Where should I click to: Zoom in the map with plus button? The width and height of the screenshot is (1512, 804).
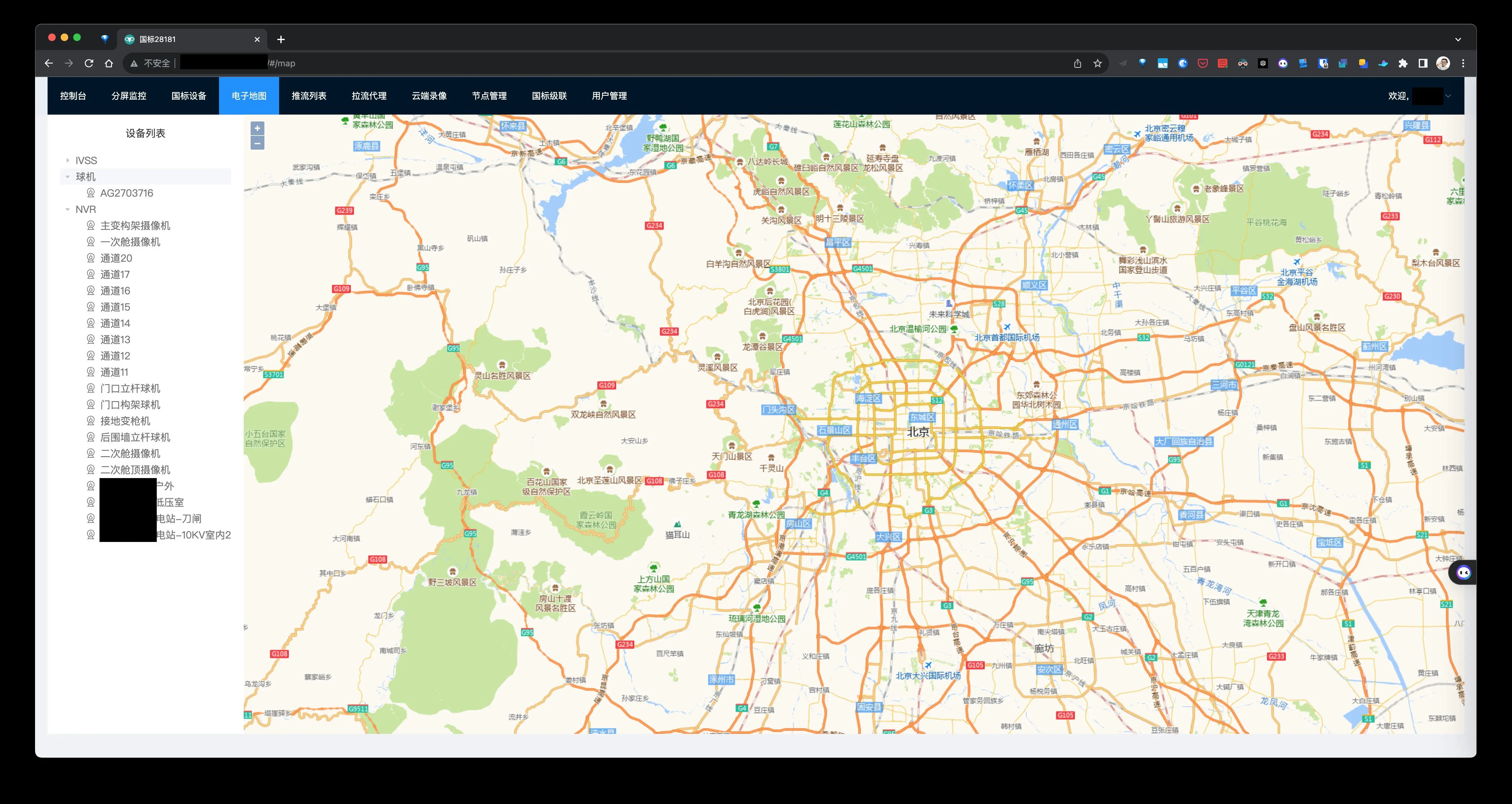(257, 129)
